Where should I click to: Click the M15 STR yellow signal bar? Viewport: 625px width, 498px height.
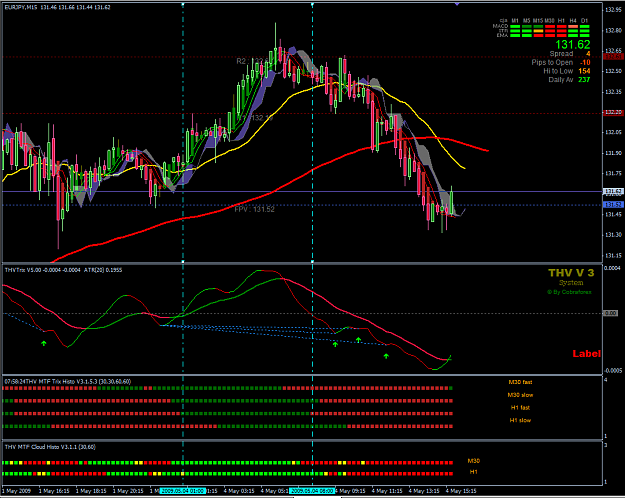coord(538,31)
